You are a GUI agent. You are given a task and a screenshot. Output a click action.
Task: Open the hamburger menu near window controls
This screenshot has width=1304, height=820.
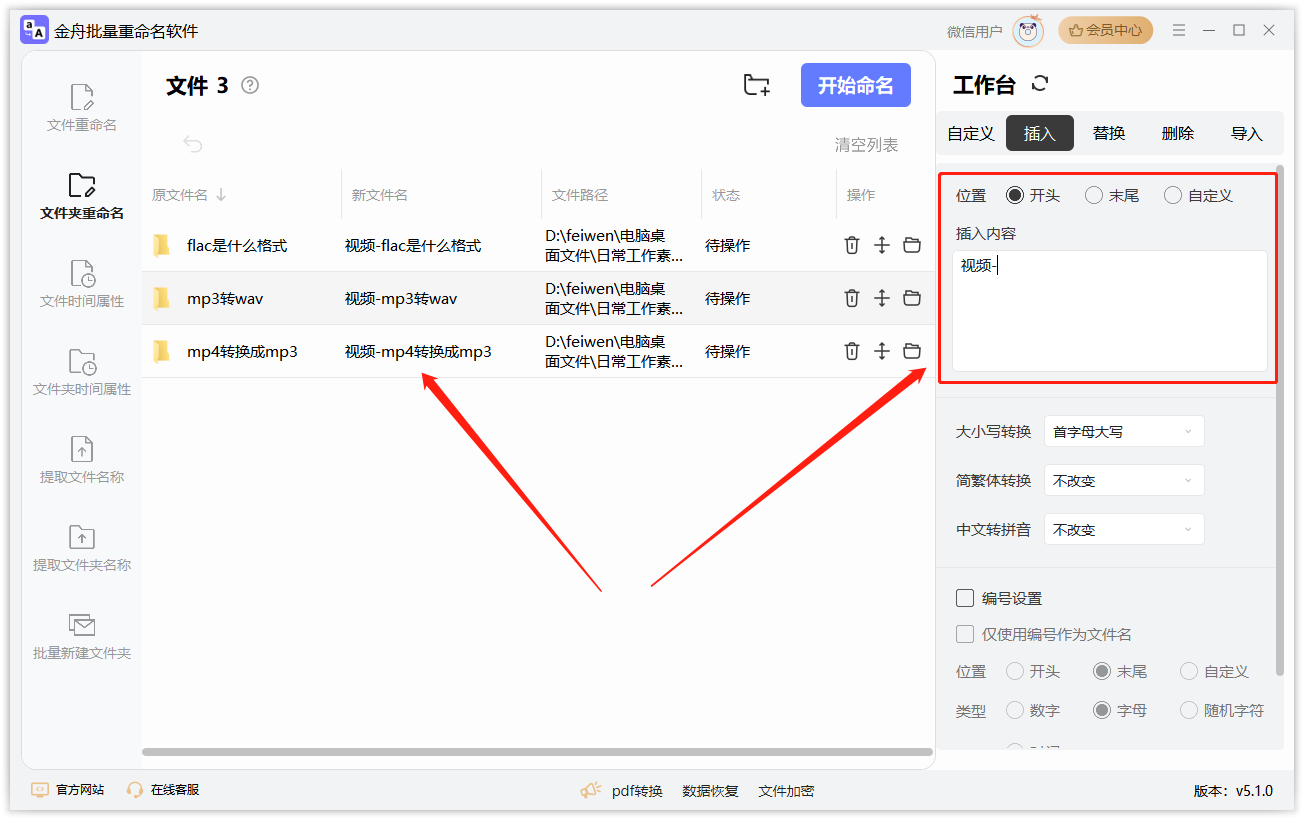1179,30
